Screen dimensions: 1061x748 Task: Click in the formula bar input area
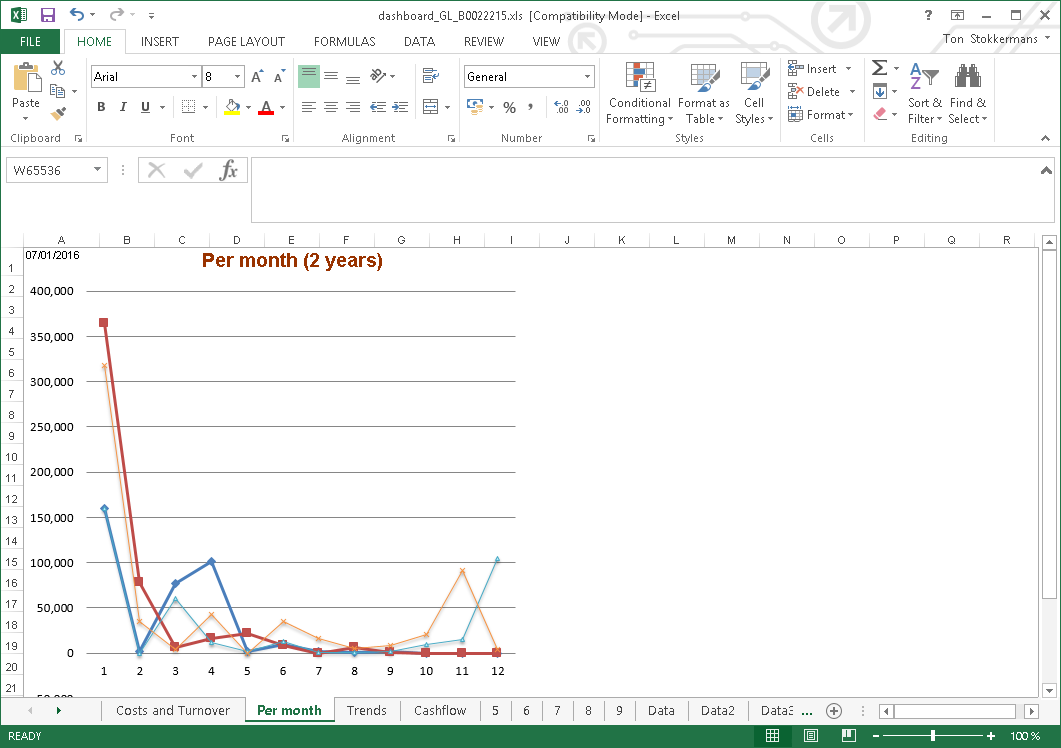pyautogui.click(x=645, y=190)
